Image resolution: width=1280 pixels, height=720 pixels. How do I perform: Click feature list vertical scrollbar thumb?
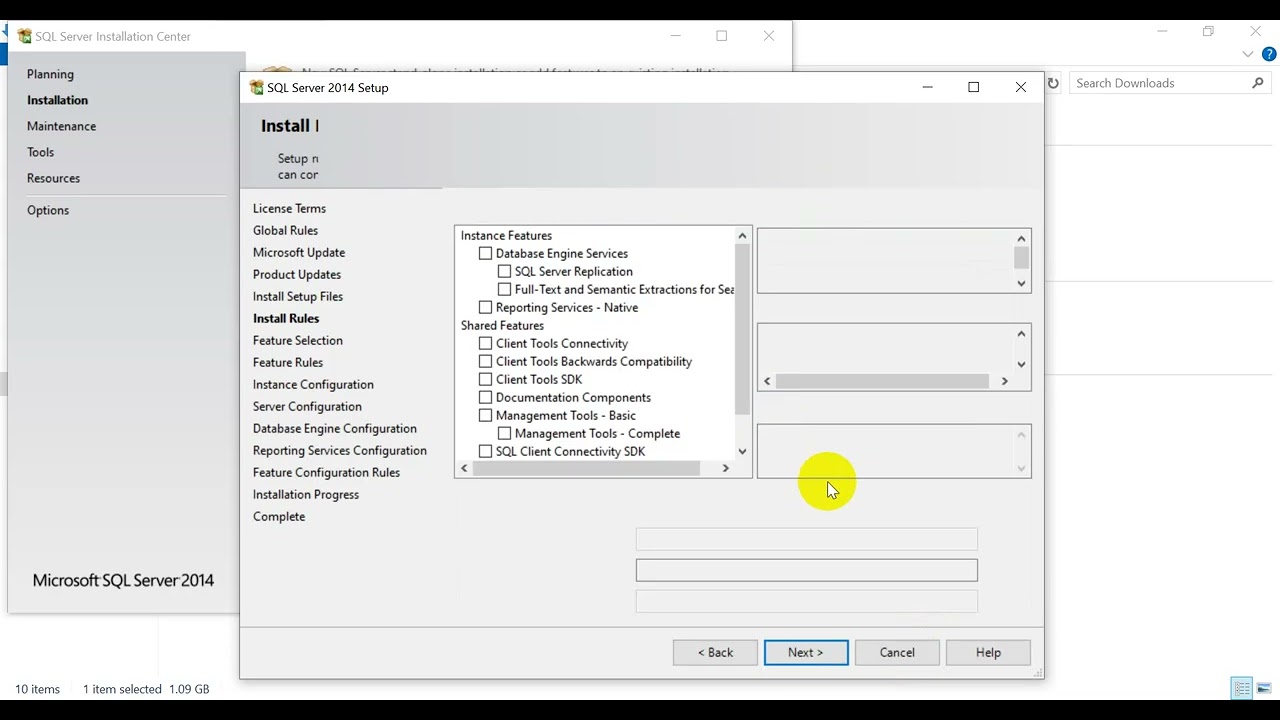[x=742, y=330]
